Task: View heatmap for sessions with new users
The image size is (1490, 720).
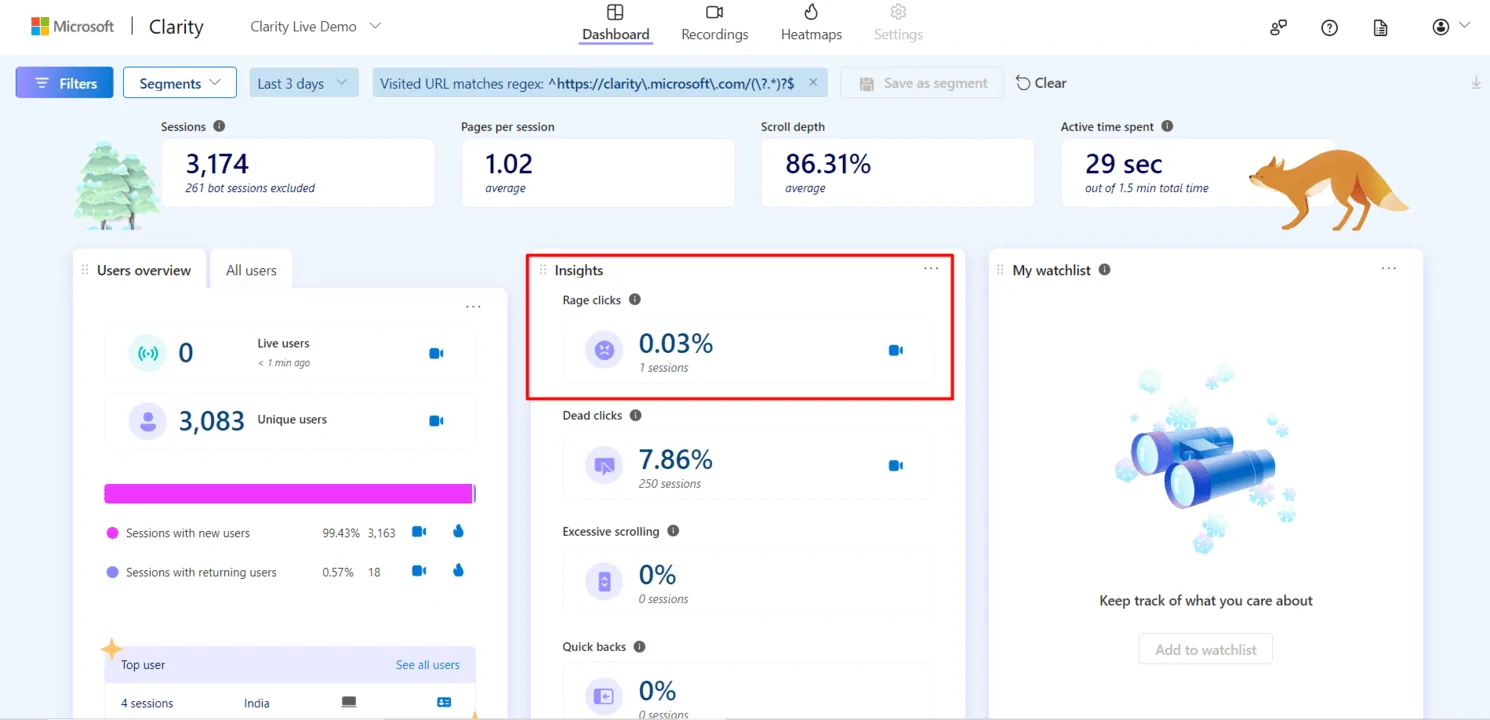Action: pyautogui.click(x=458, y=532)
